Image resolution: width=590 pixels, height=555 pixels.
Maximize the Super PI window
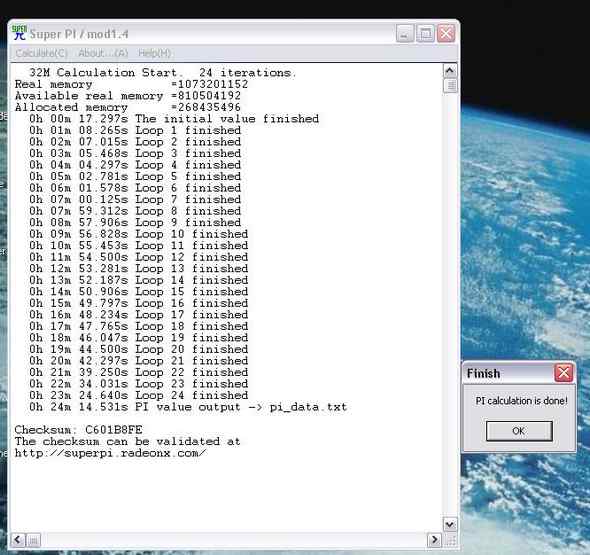tap(426, 34)
